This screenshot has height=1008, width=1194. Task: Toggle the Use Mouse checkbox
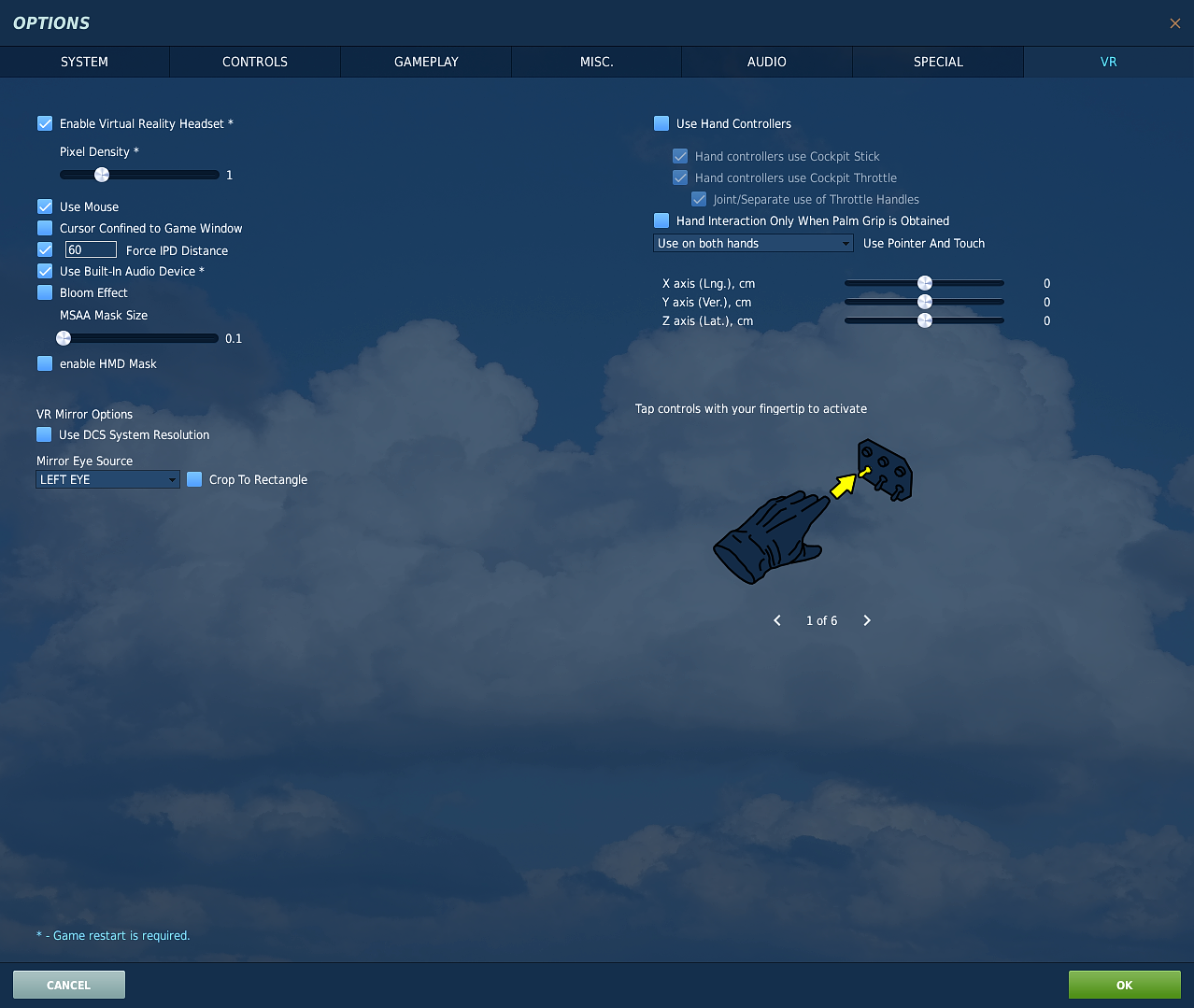(45, 206)
